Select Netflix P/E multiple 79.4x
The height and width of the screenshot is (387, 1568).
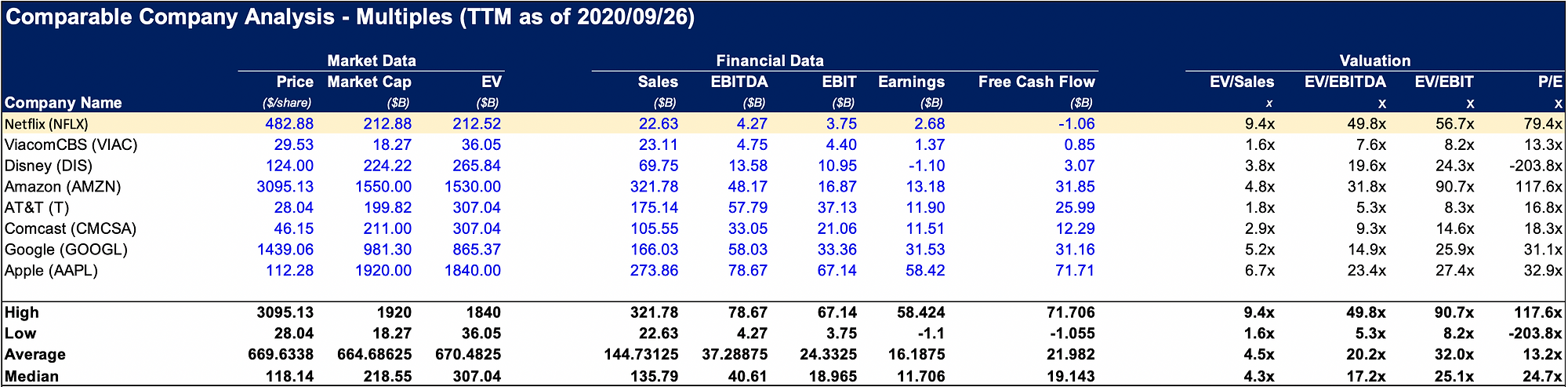[x=1543, y=124]
